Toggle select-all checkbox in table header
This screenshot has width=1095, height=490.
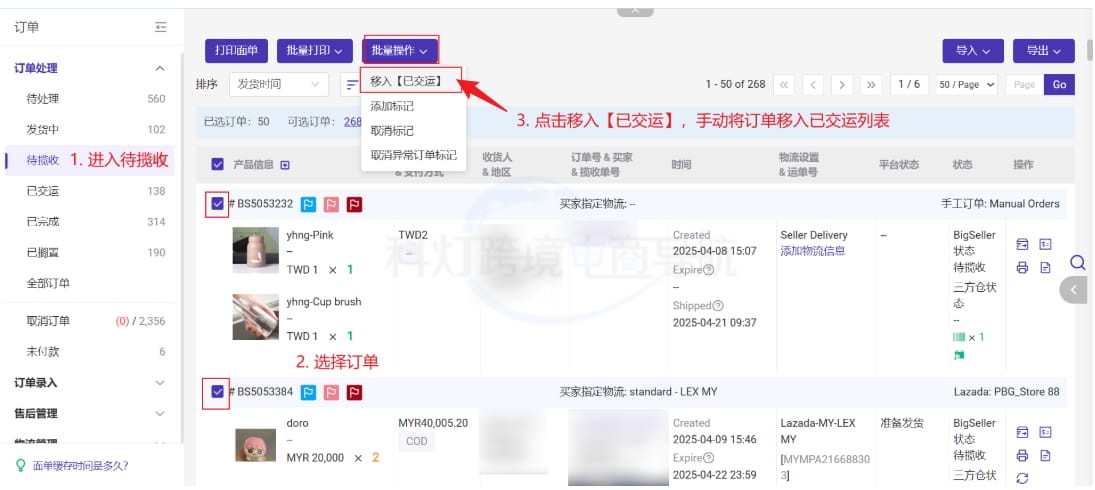[217, 165]
